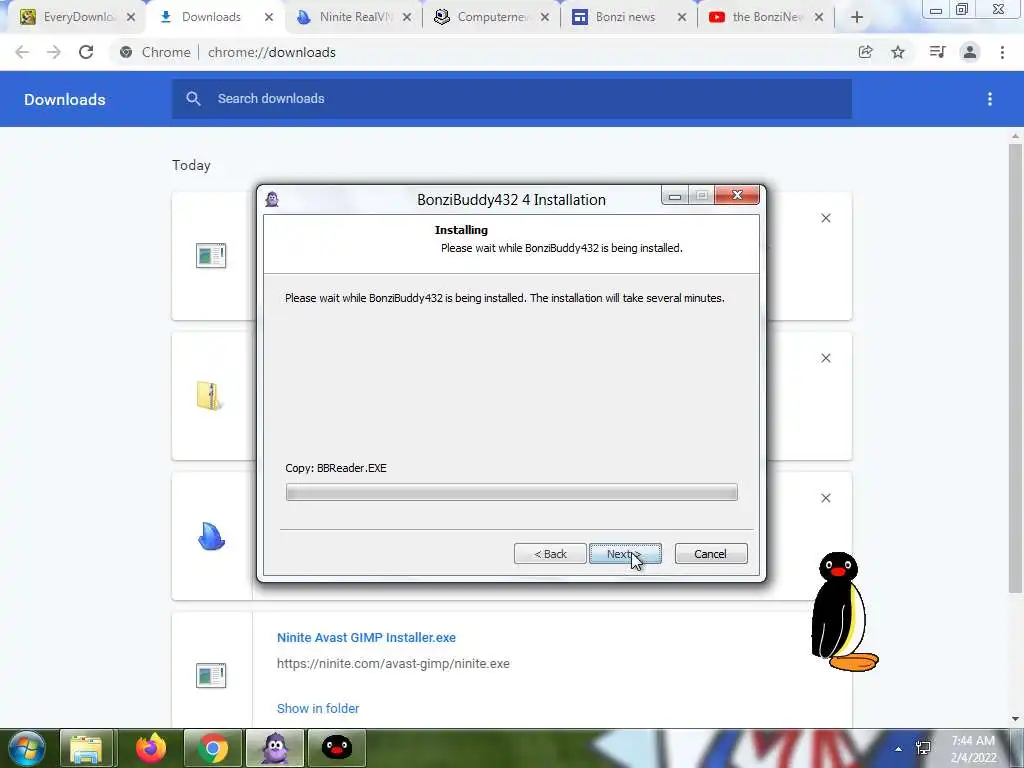Click the first download's file icon
1024x768 pixels.
click(x=211, y=255)
